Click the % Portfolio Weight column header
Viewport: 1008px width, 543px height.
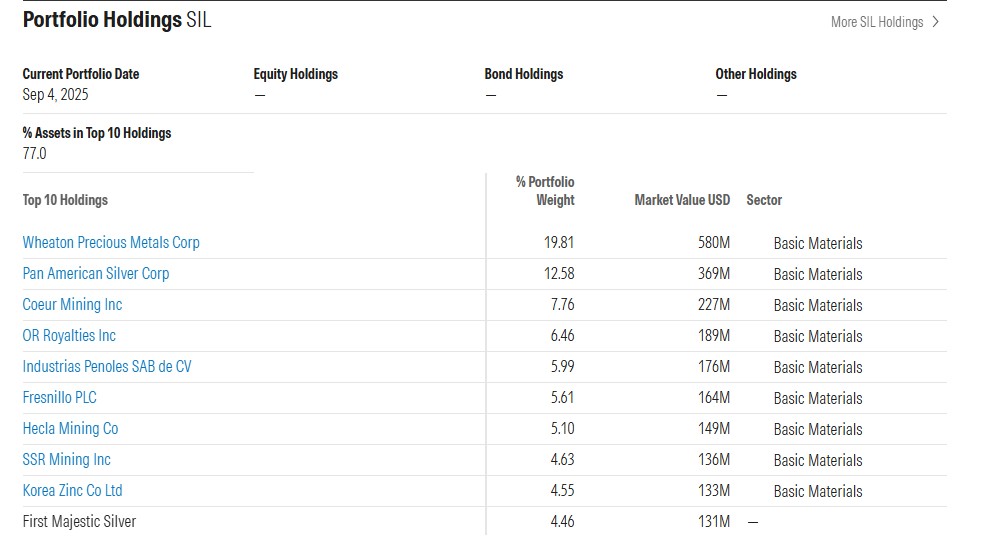click(x=546, y=191)
